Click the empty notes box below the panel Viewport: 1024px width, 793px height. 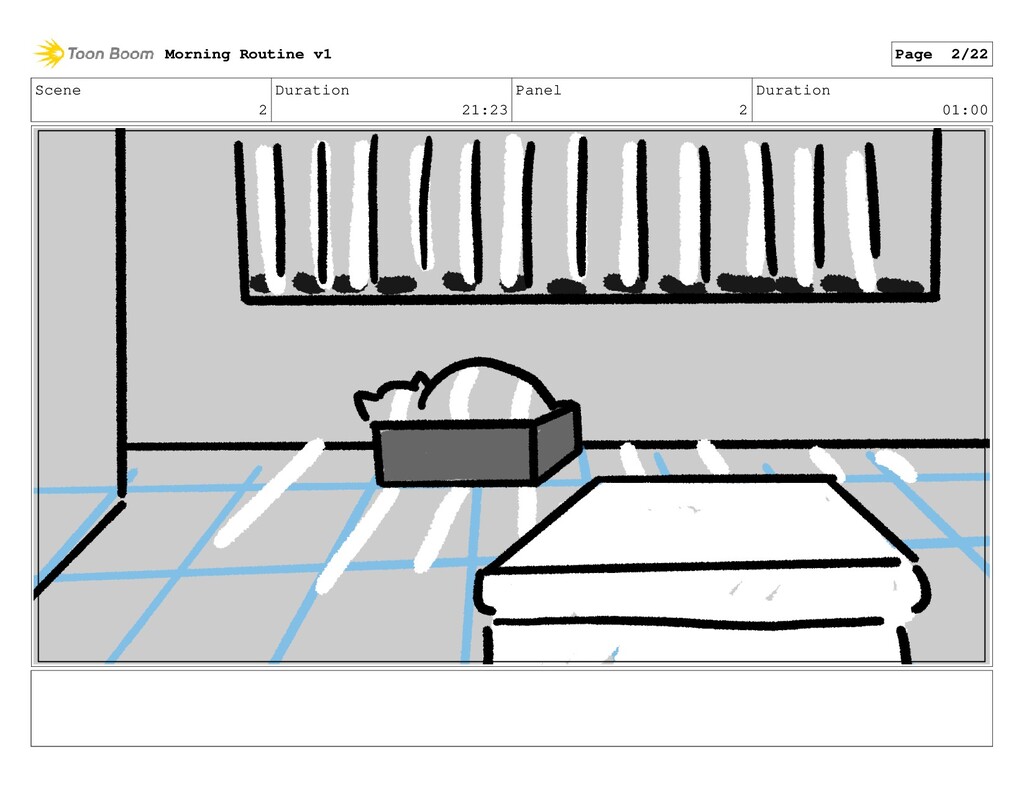(511, 708)
